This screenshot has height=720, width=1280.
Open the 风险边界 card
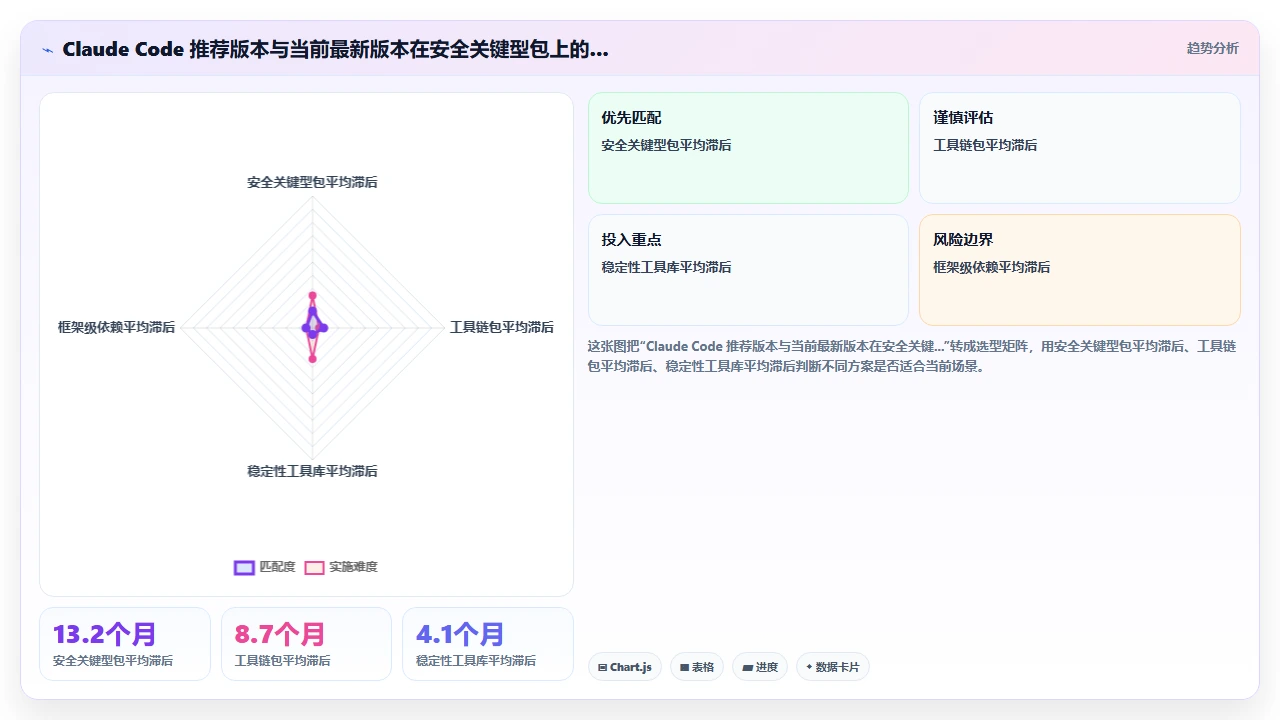tap(1080, 270)
